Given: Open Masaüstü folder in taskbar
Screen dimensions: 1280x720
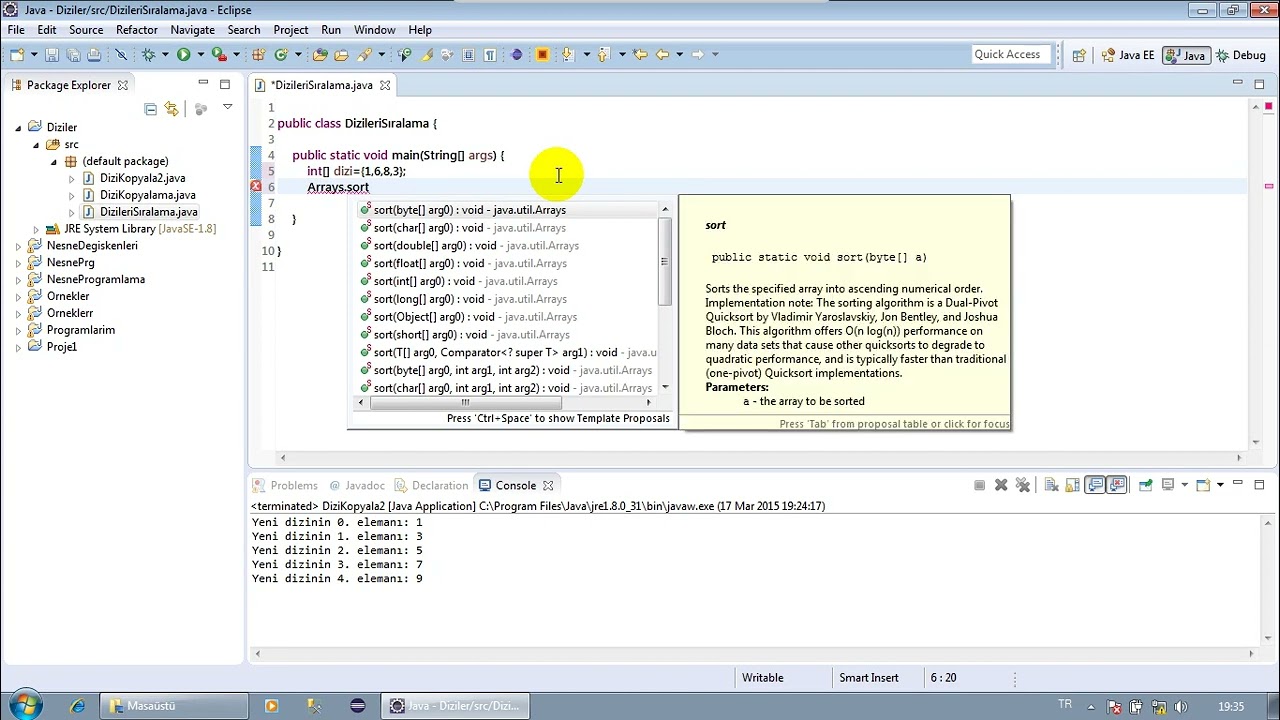Looking at the screenshot, I should tap(176, 706).
